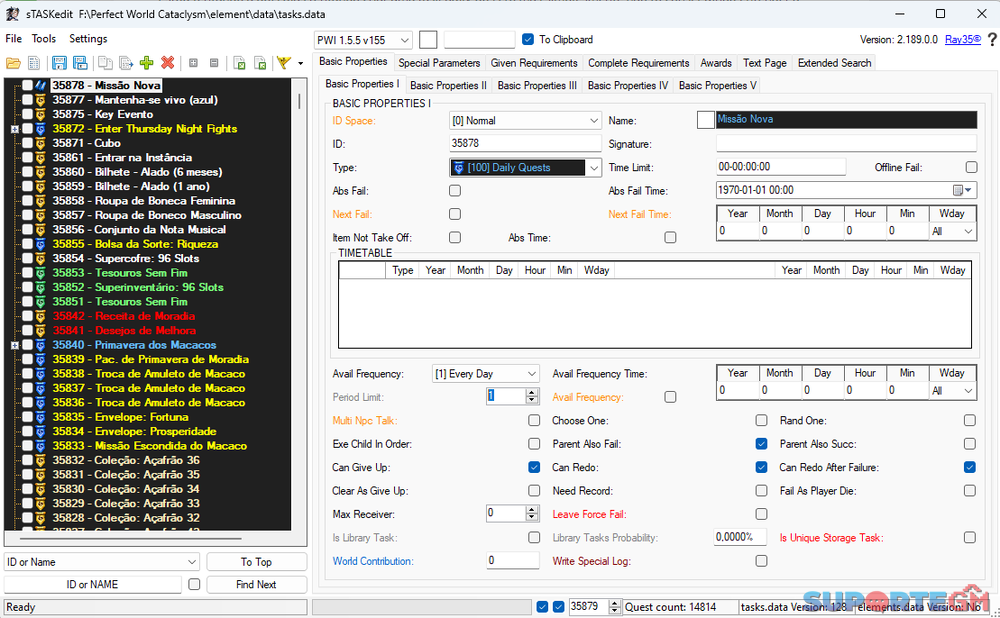This screenshot has width=1000, height=618.
Task: Click the green plus add task icon
Action: click(x=147, y=63)
